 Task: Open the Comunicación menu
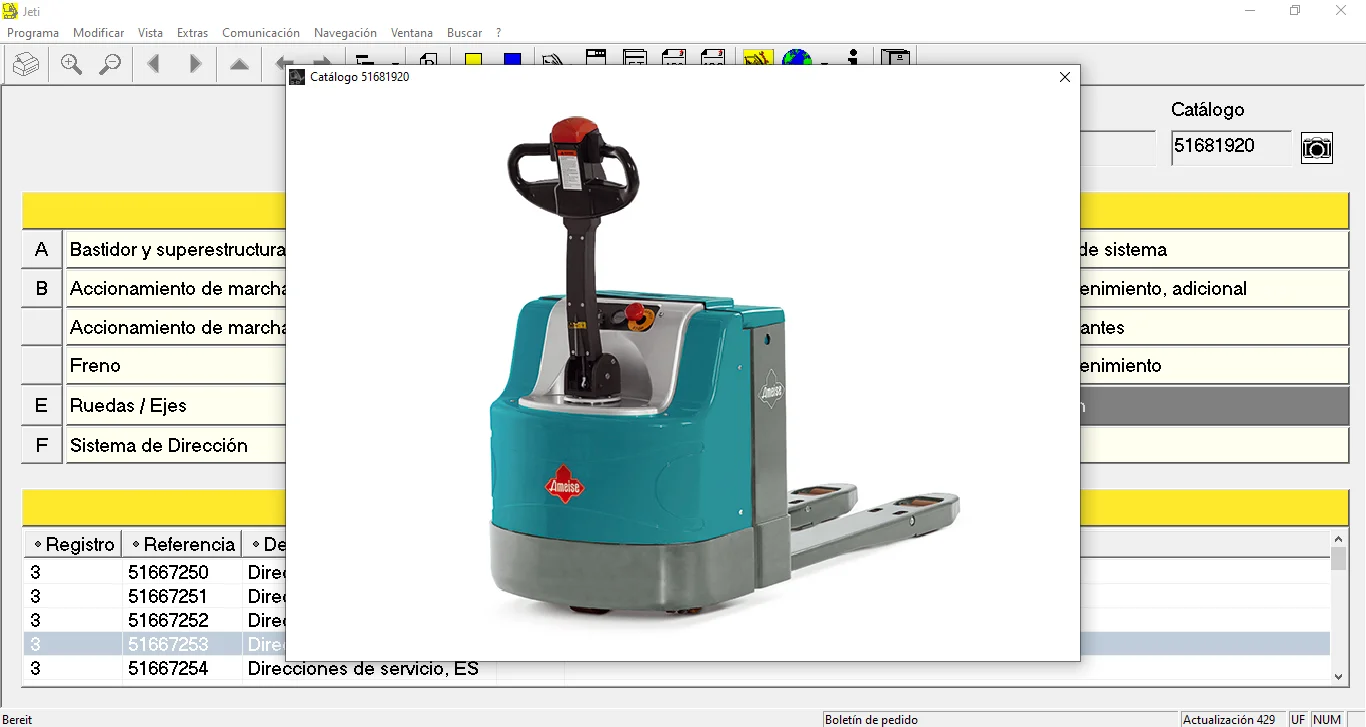point(260,32)
